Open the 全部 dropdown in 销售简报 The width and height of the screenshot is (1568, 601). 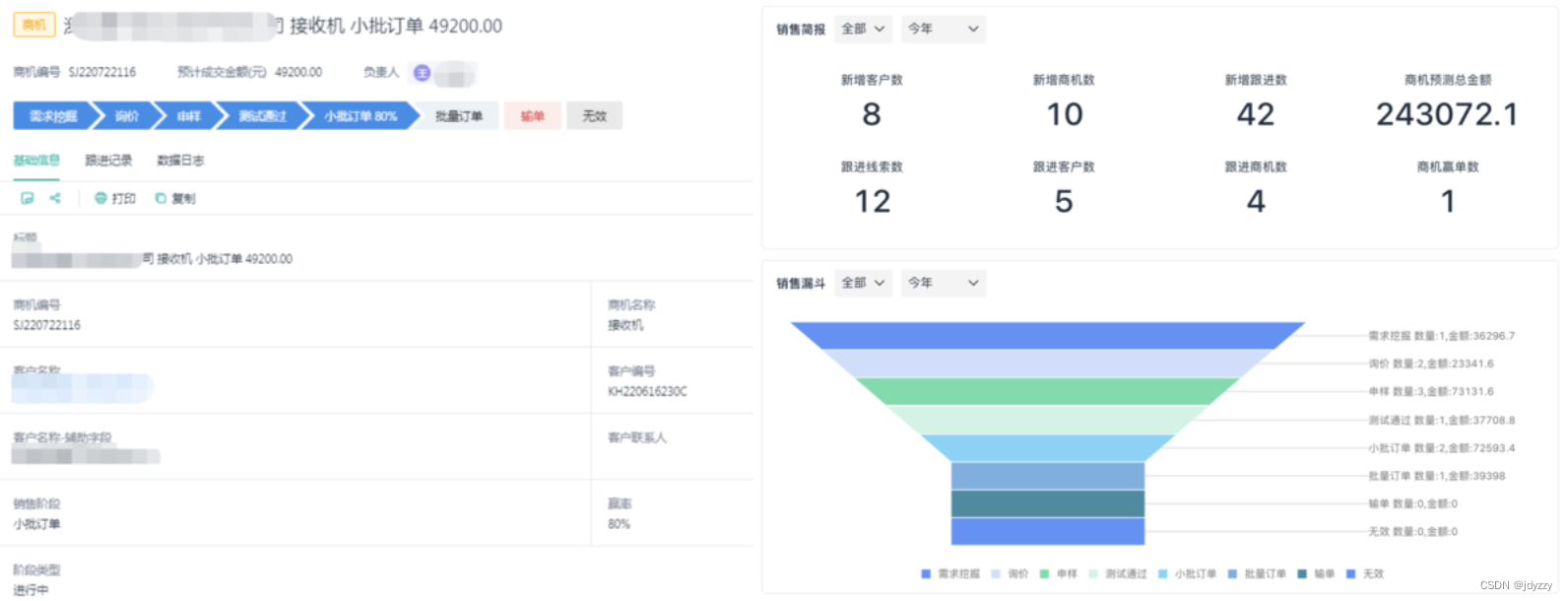pos(863,29)
